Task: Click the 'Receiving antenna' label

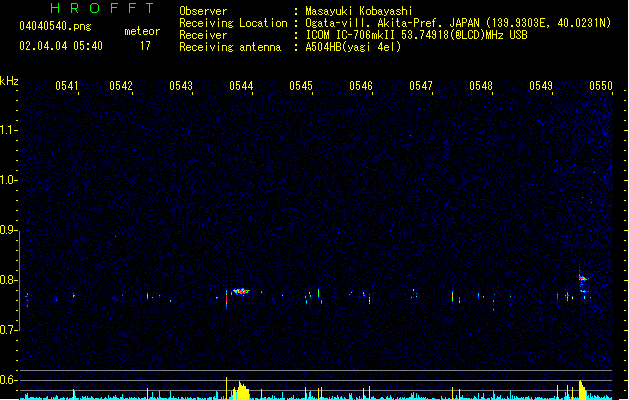Action: tap(230, 47)
